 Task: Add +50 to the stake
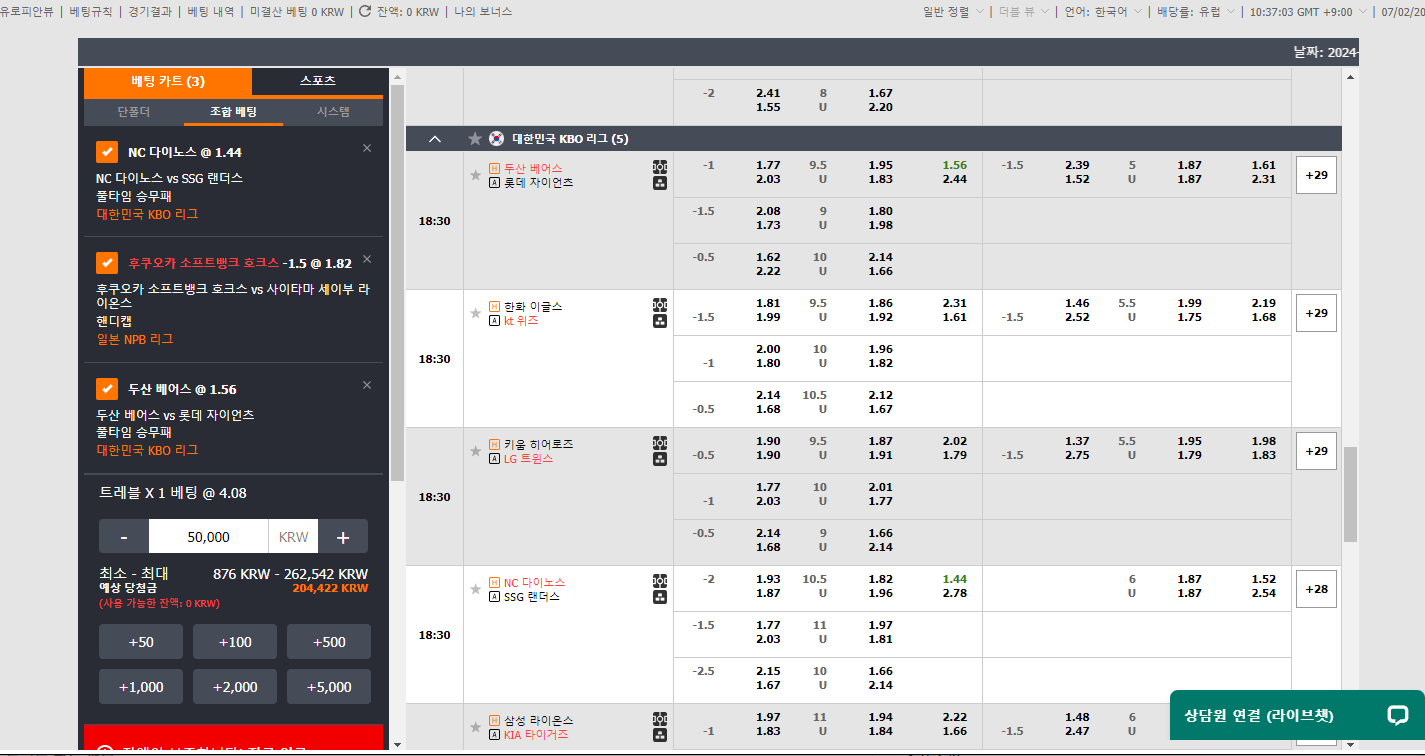coord(141,642)
